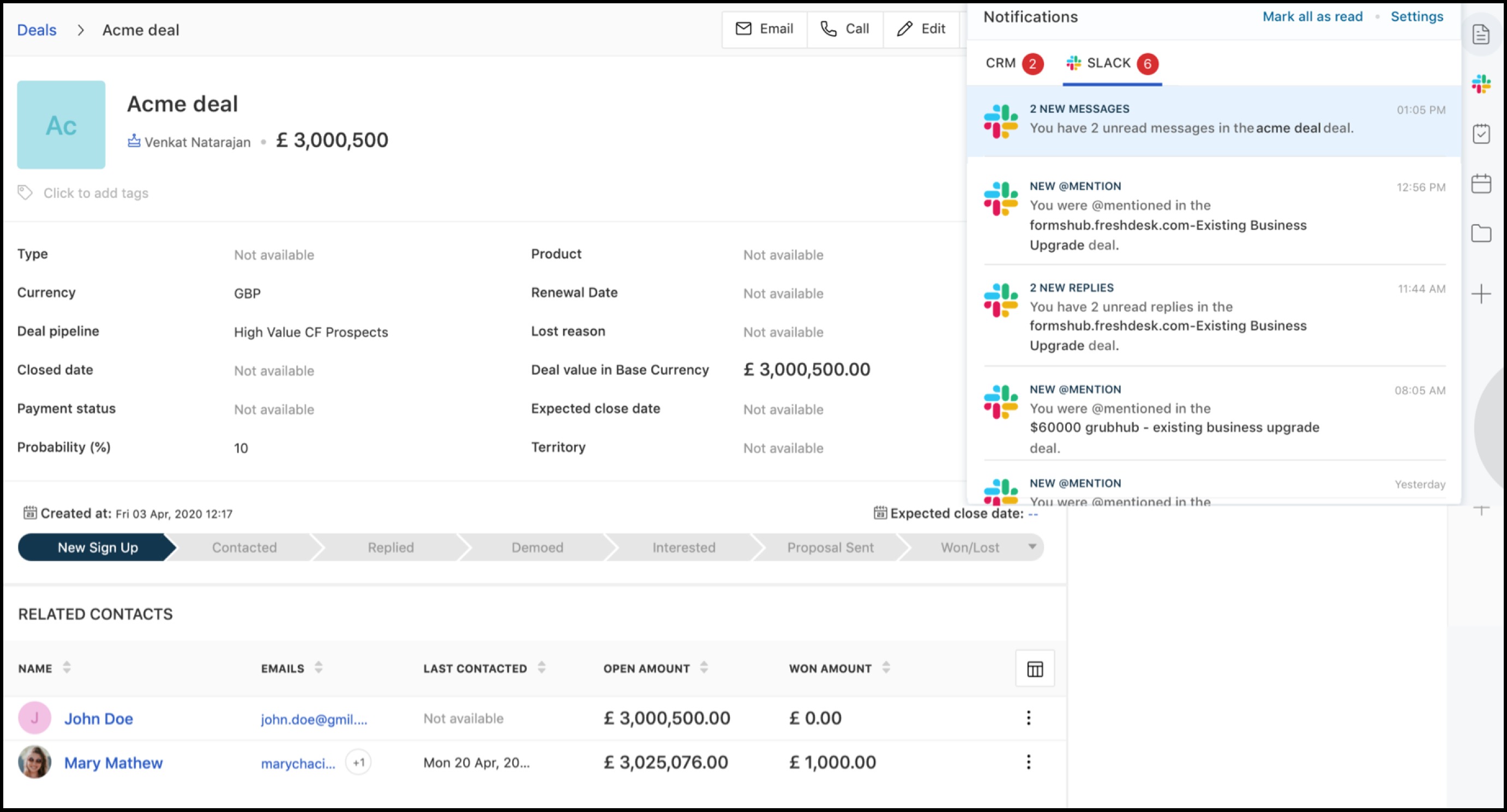Expand the Won/Lost stage dropdown arrow
Screen dimensions: 1507x812
pyautogui.click(x=1032, y=546)
